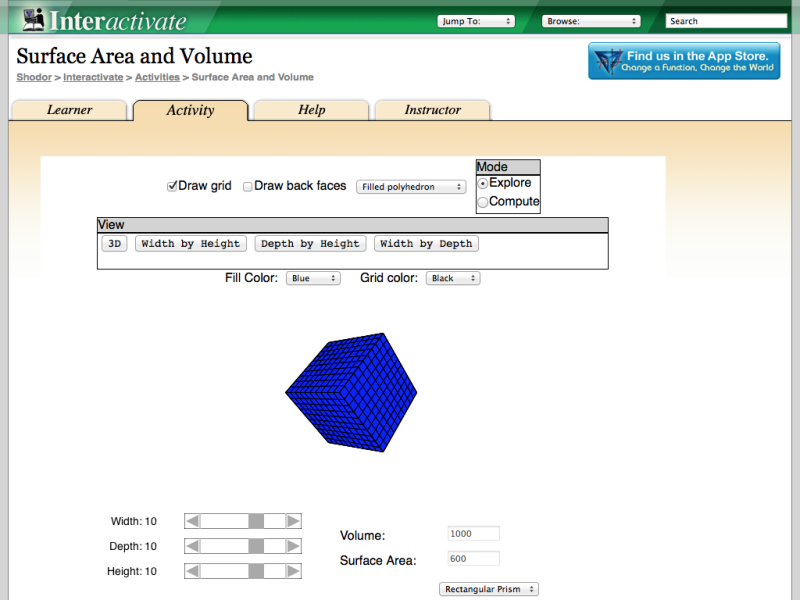The width and height of the screenshot is (800, 600).
Task: Enable Draw back faces
Action: tap(247, 186)
